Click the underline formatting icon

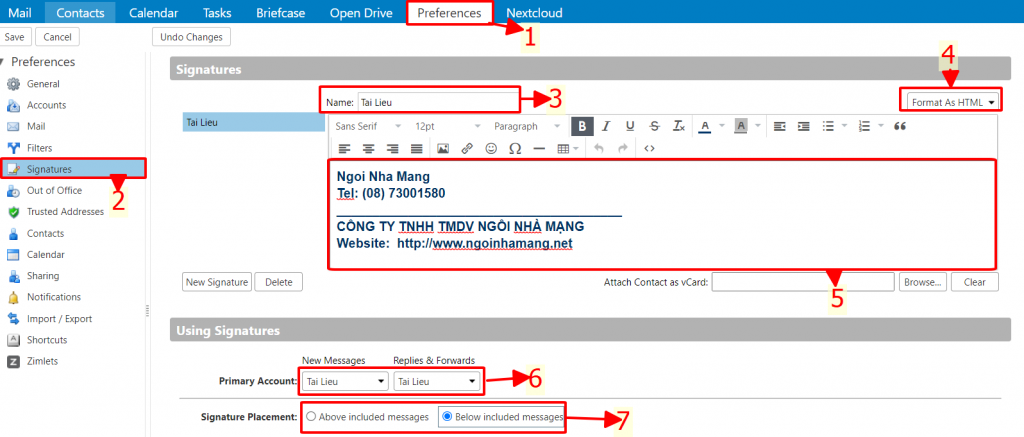click(629, 126)
